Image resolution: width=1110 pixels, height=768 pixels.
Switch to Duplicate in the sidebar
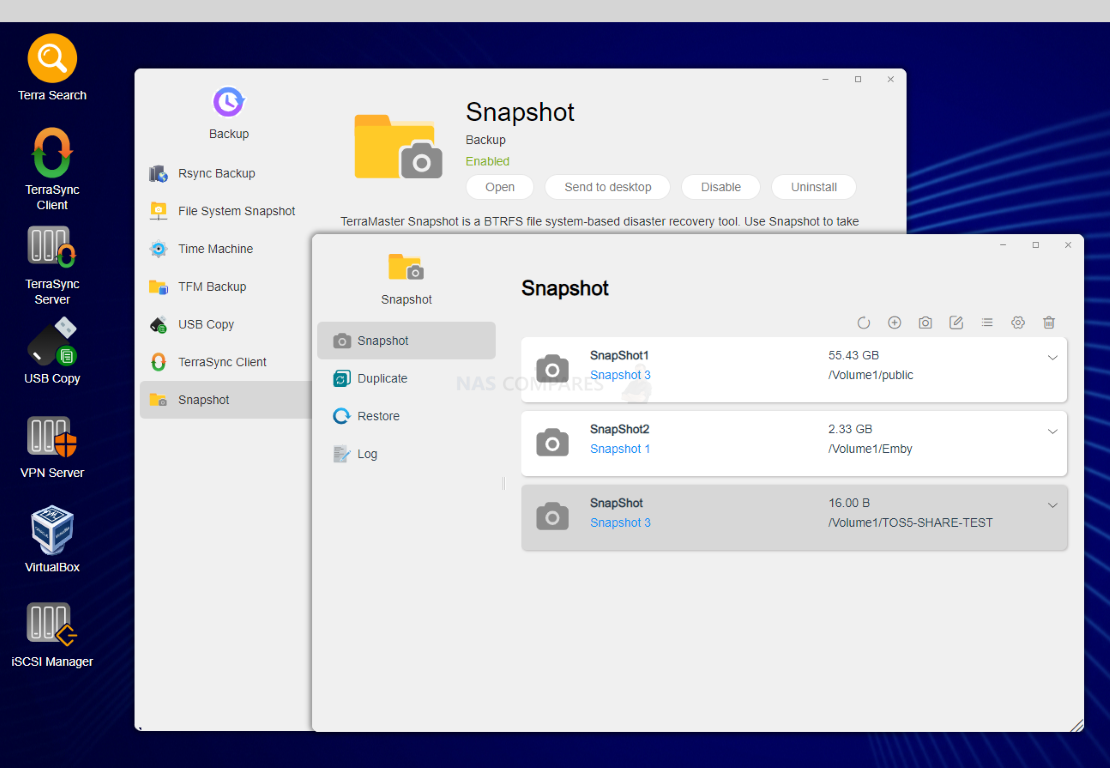[x=406, y=379]
